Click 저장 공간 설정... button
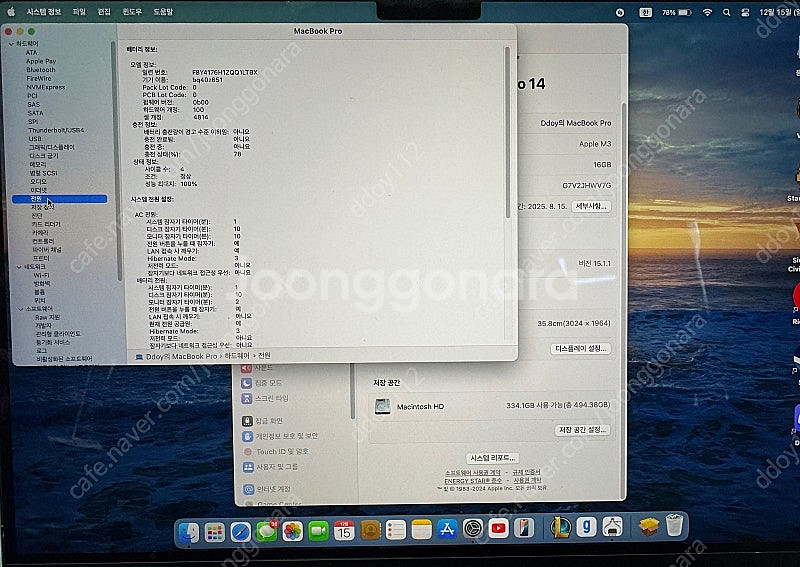 [x=582, y=430]
